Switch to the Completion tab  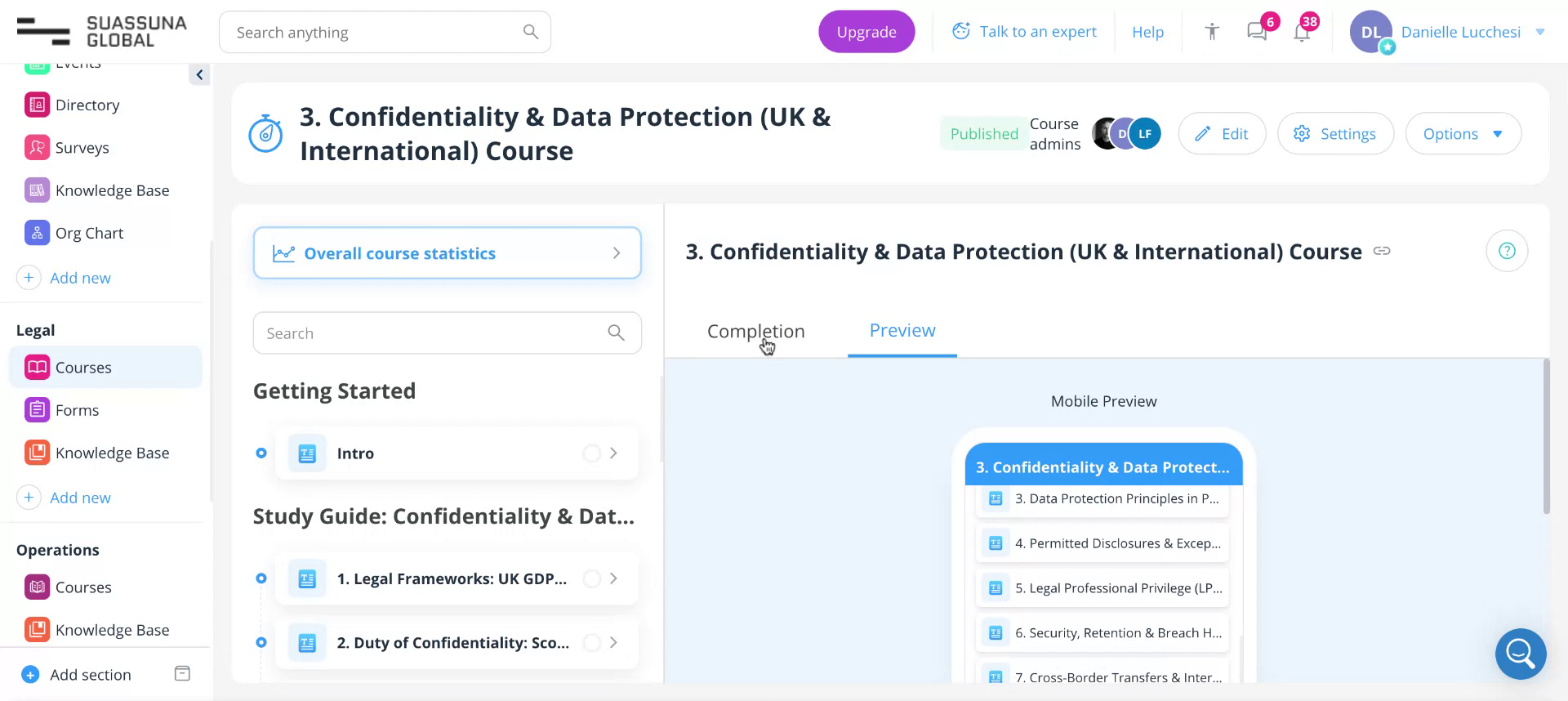[755, 331]
